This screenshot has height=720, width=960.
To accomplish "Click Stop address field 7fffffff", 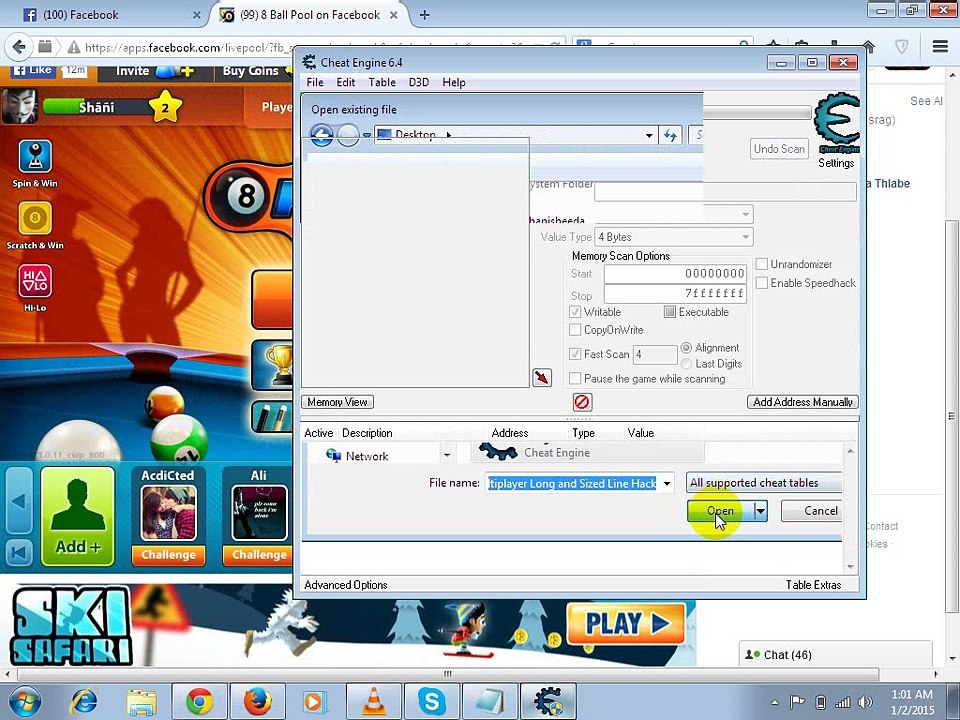I will coord(675,293).
